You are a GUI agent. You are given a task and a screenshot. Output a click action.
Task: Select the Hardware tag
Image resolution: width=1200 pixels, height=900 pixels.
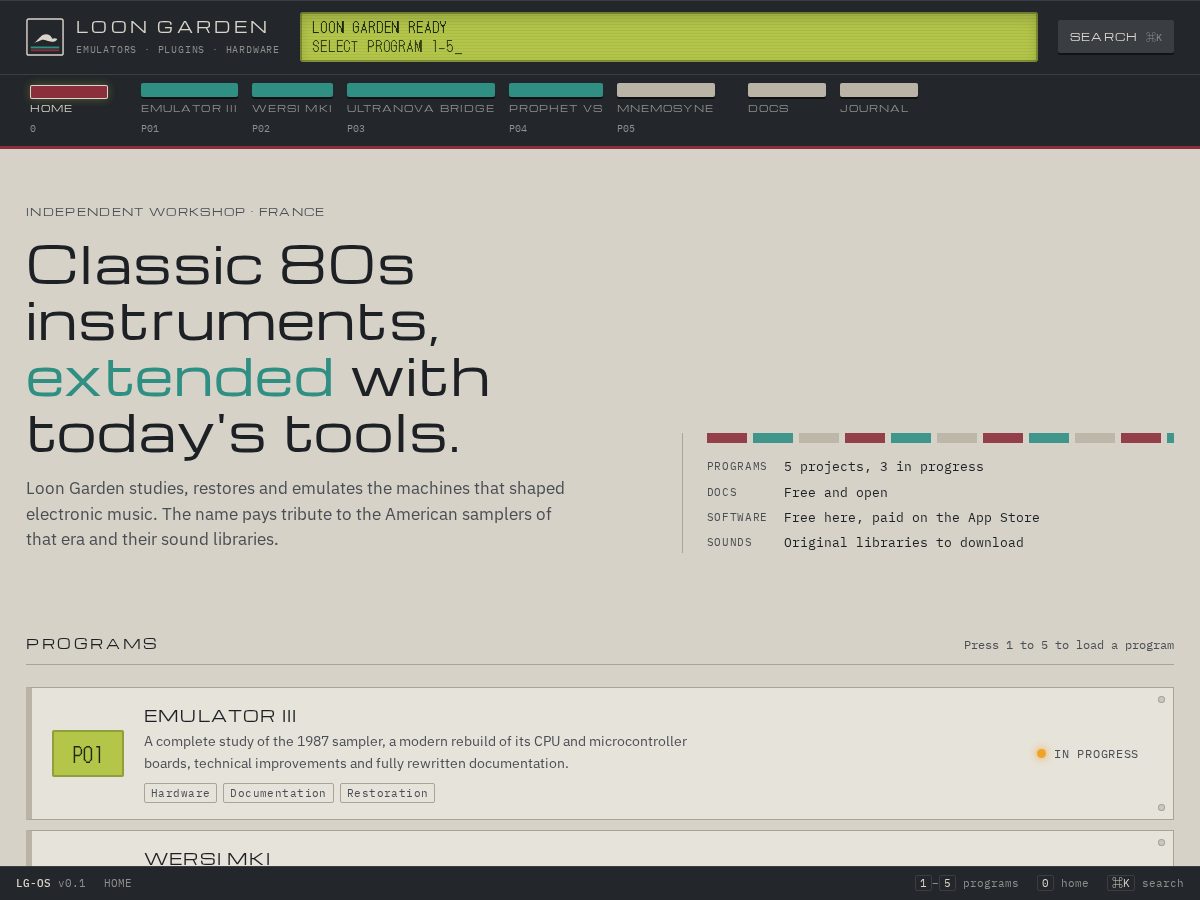[180, 793]
